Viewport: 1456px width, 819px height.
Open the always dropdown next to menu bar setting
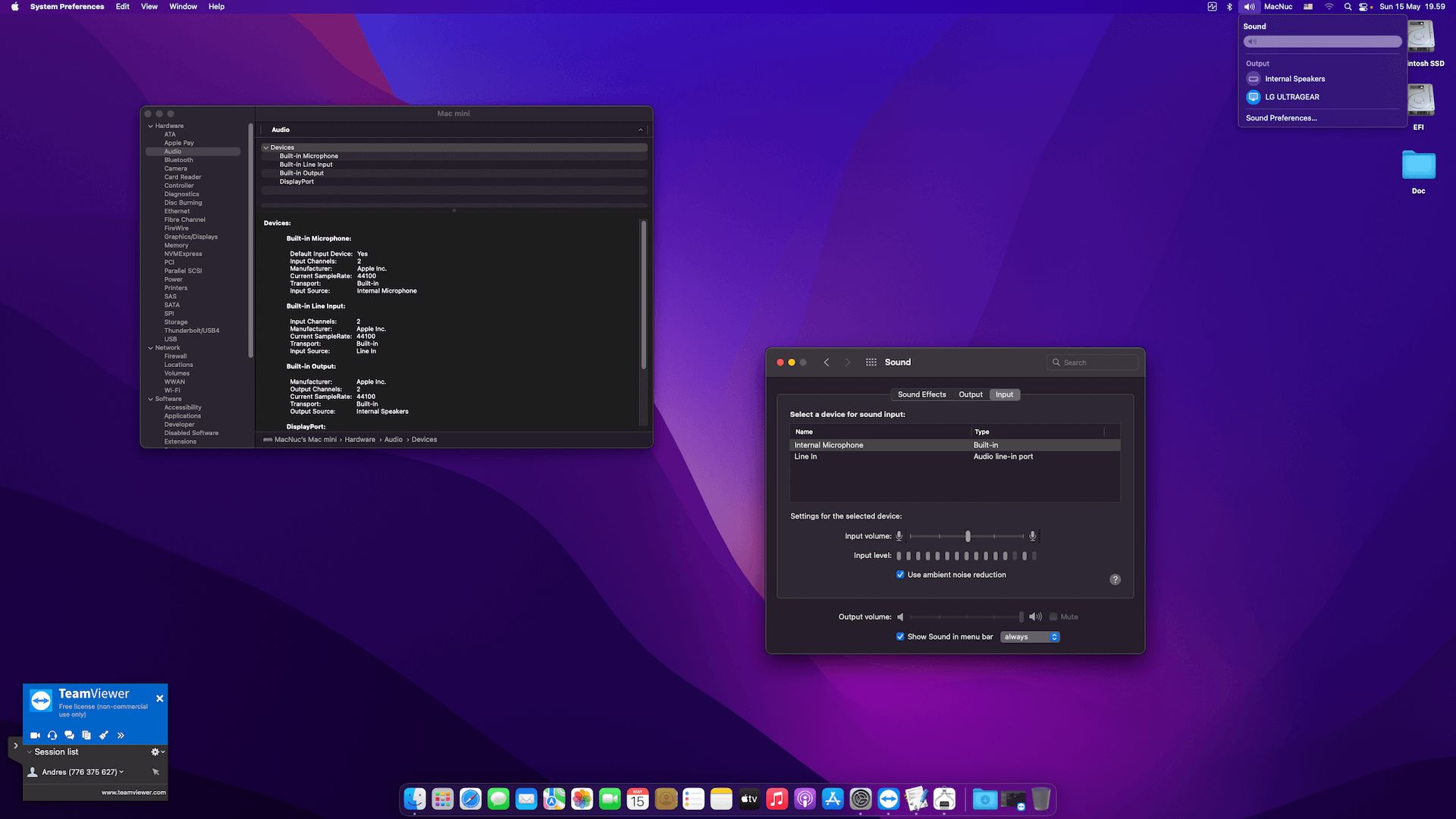pos(1030,636)
